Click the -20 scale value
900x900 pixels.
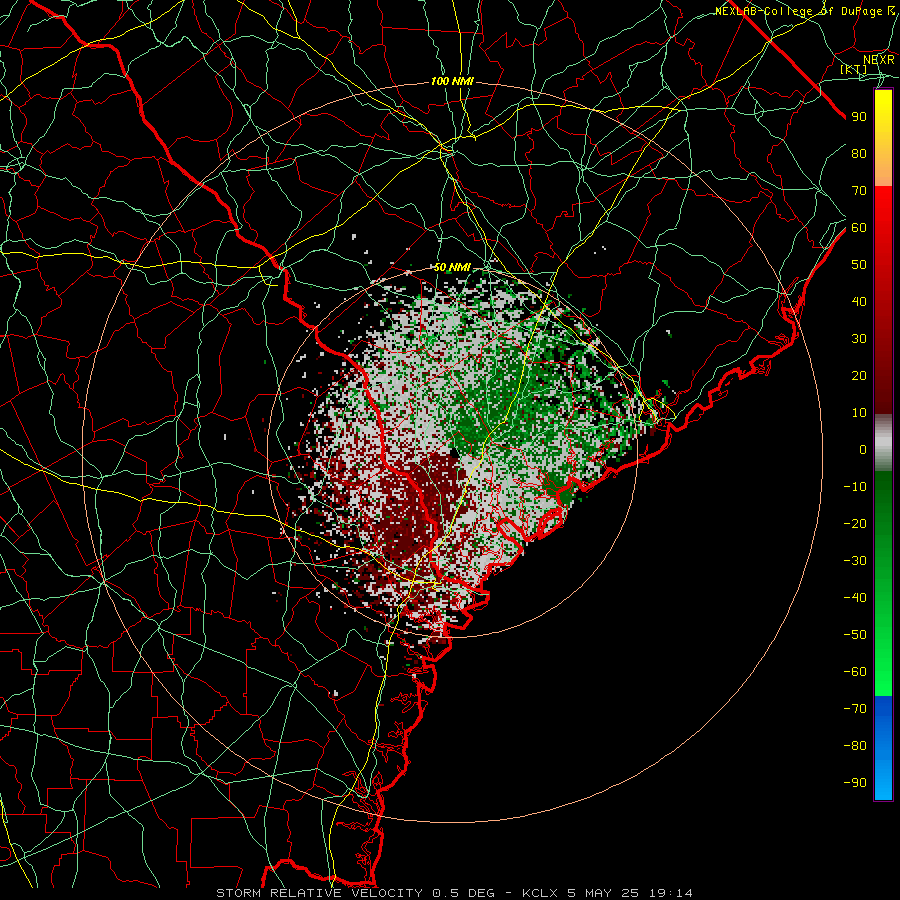[x=855, y=523]
